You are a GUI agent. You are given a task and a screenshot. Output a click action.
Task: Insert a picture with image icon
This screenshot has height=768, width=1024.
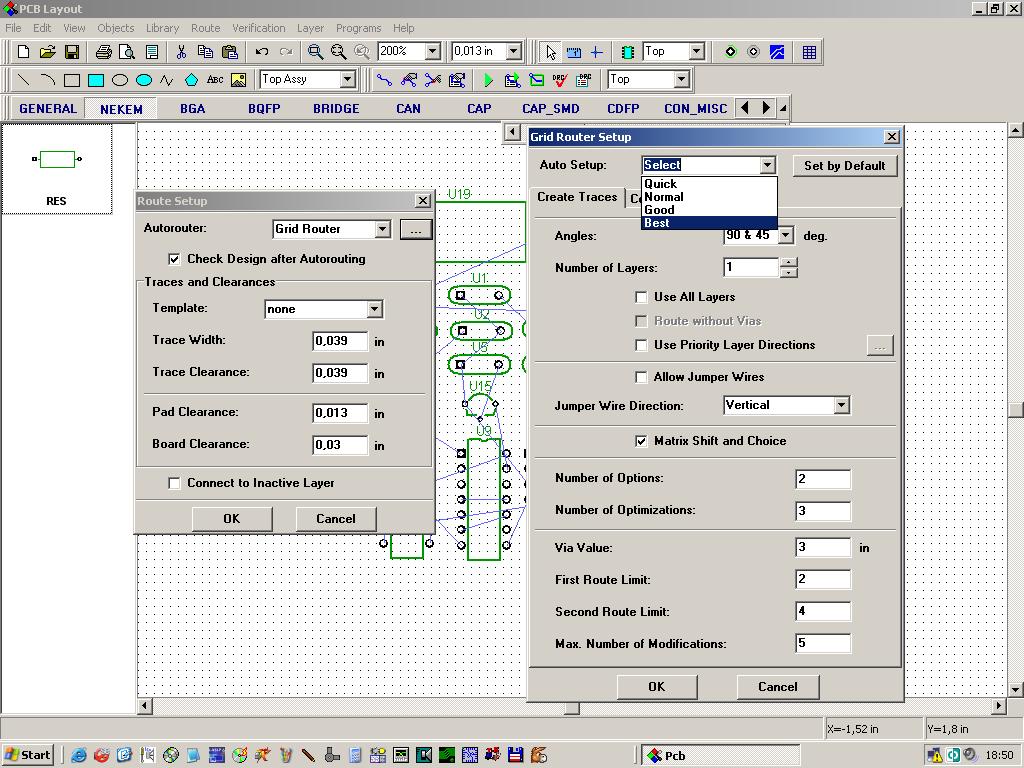(x=238, y=80)
